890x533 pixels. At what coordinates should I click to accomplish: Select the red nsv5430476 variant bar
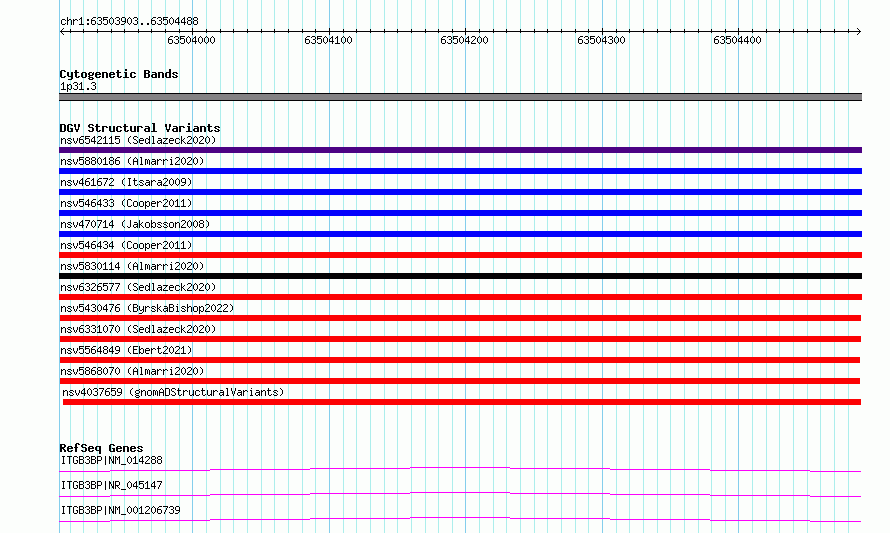coord(460,318)
